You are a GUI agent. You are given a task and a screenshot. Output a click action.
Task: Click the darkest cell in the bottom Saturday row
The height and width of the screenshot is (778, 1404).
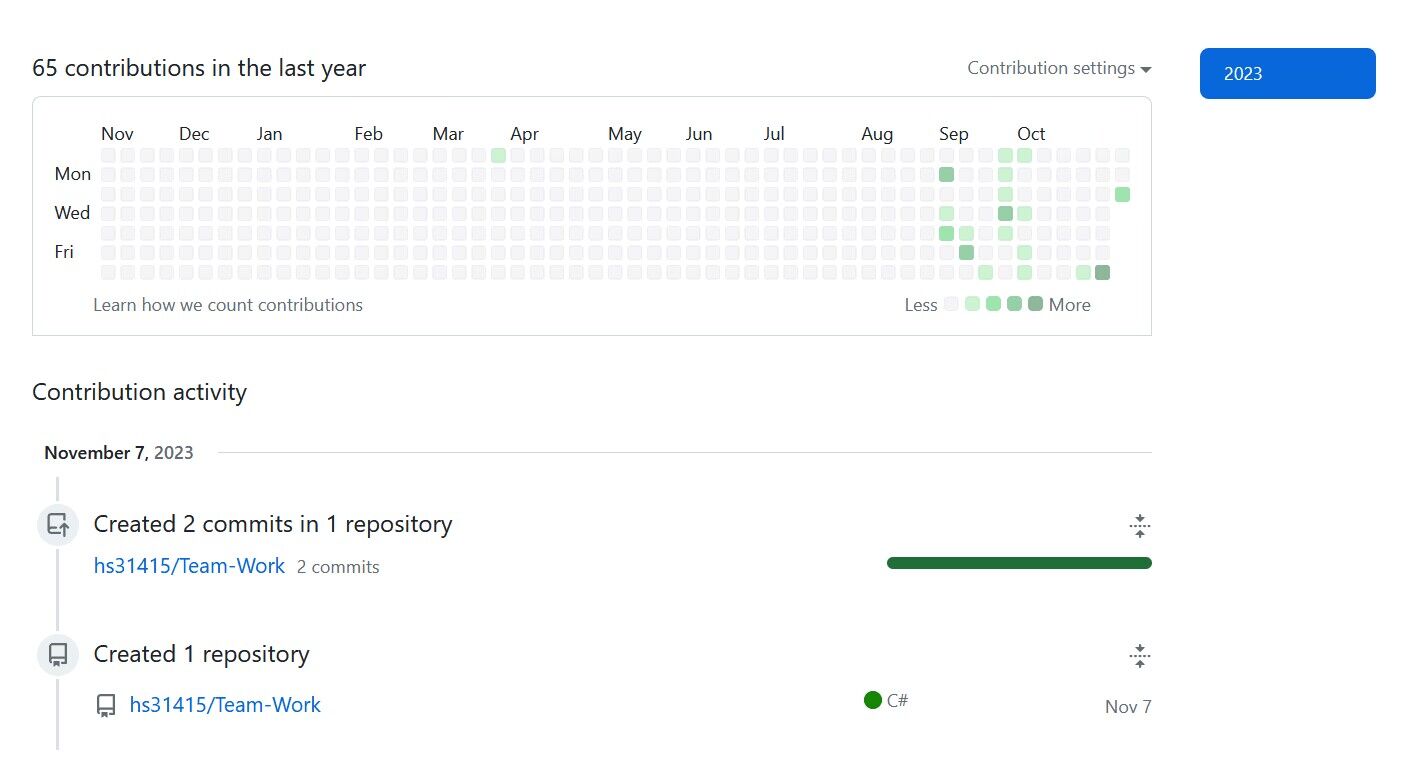(x=1102, y=272)
